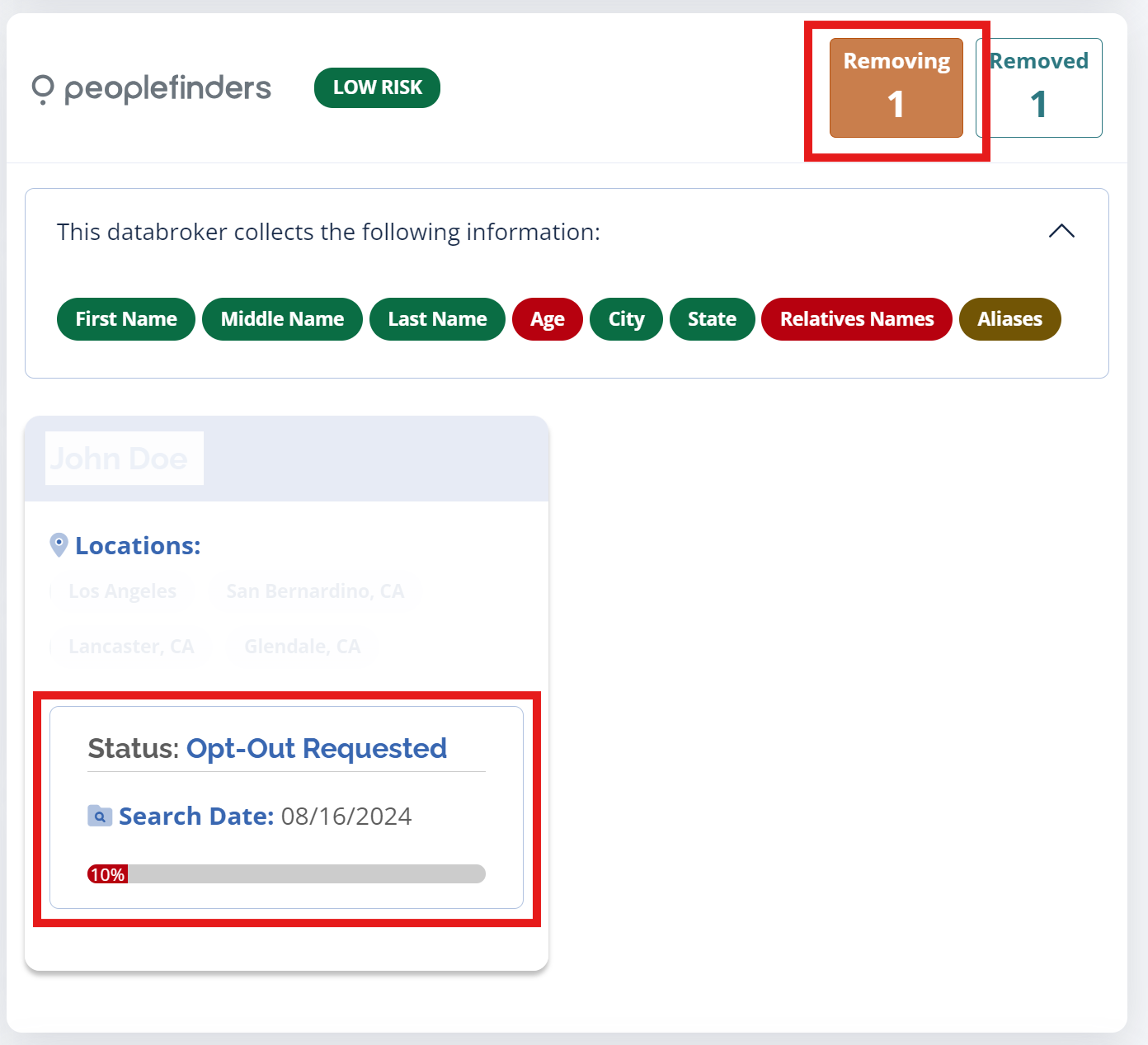The width and height of the screenshot is (1148, 1045).
Task: Collapse the databroker information panel
Action: click(x=1061, y=232)
